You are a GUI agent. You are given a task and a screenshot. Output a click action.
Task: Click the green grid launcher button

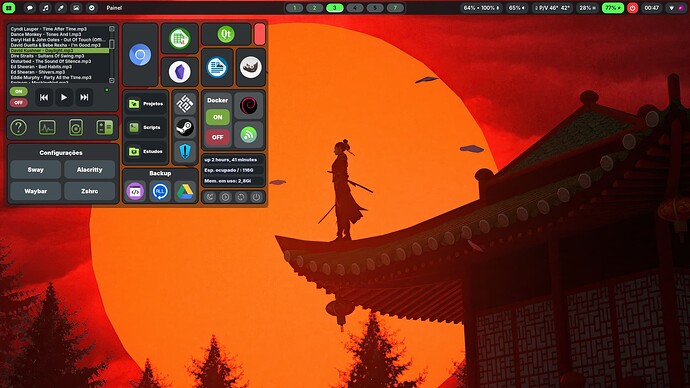click(9, 8)
